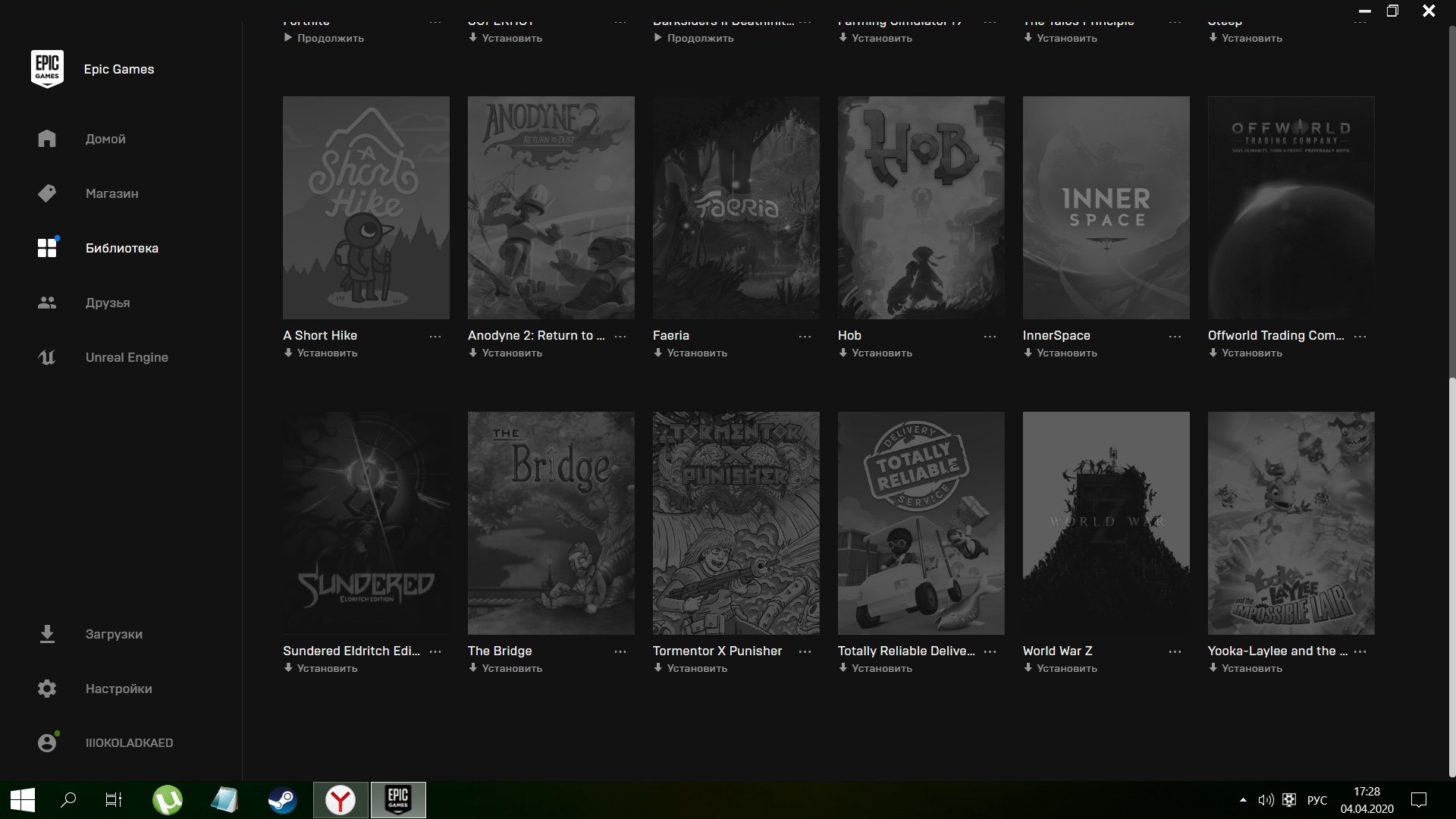Open the notification center icon
The width and height of the screenshot is (1456, 819).
pyautogui.click(x=1419, y=800)
